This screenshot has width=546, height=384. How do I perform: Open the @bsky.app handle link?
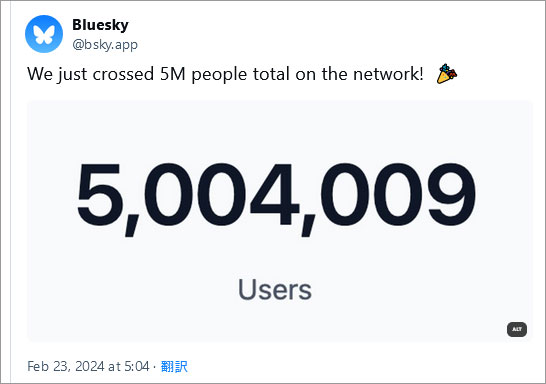tap(105, 45)
